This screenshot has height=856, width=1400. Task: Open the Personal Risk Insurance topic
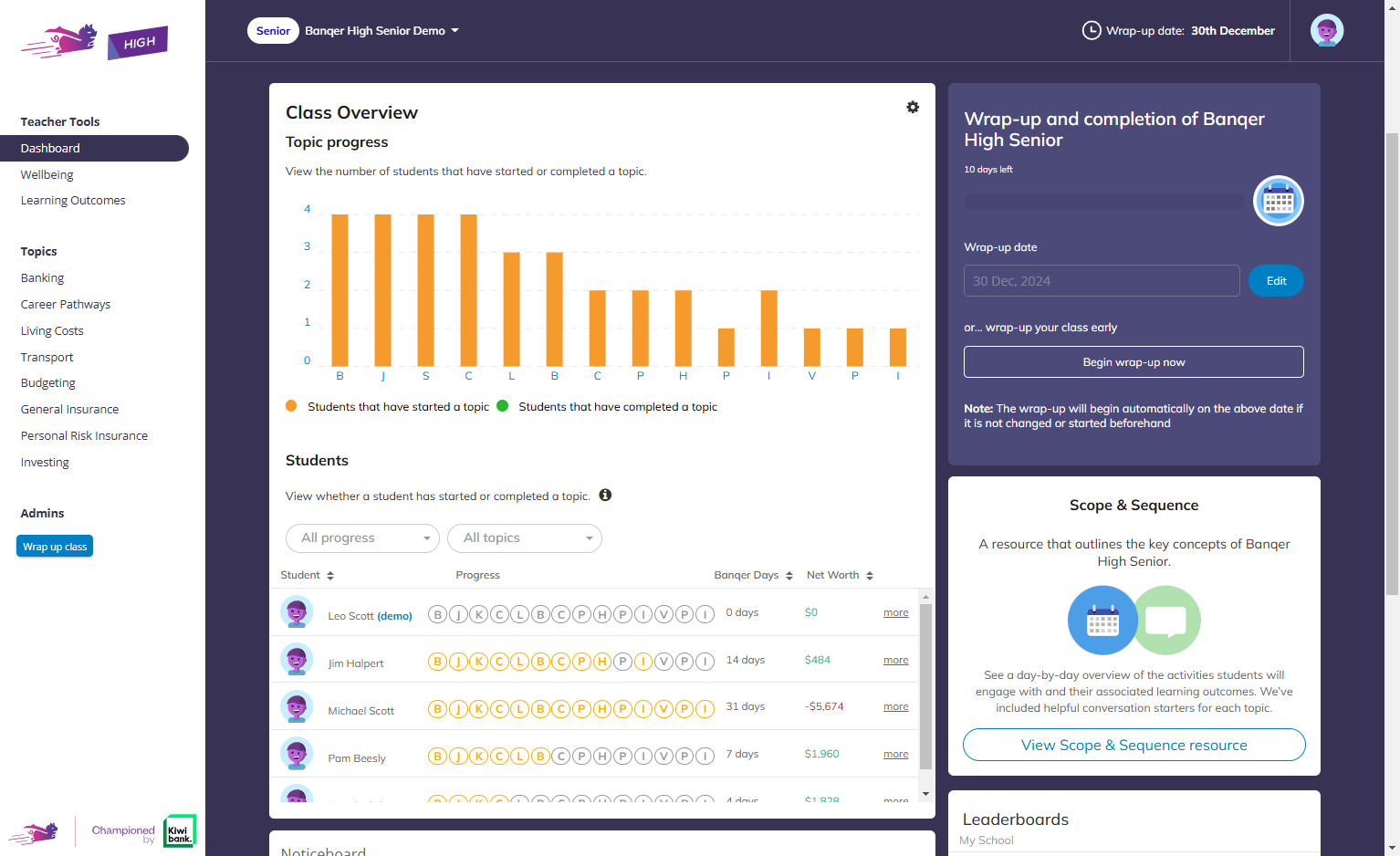click(84, 435)
